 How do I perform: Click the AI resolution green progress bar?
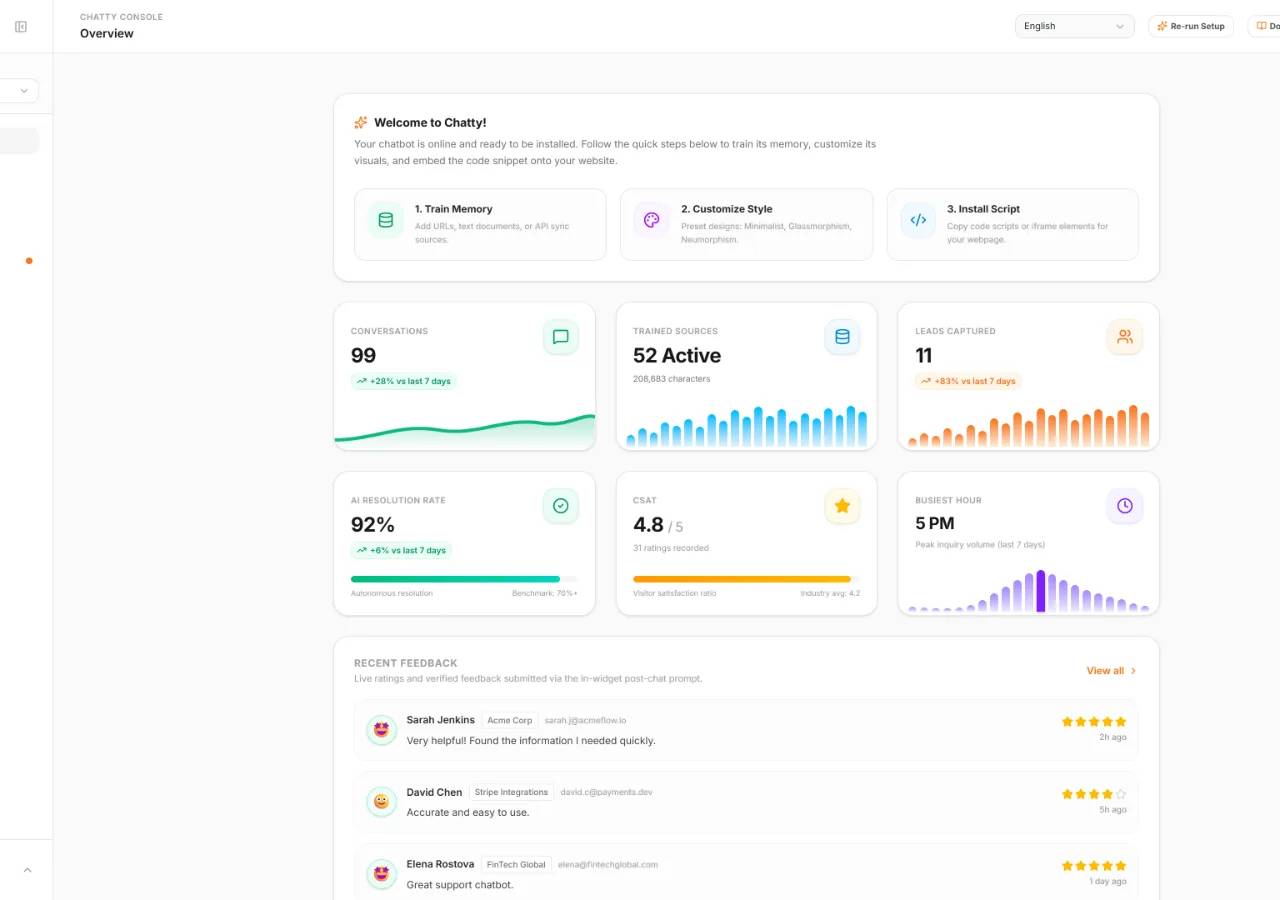click(464, 579)
